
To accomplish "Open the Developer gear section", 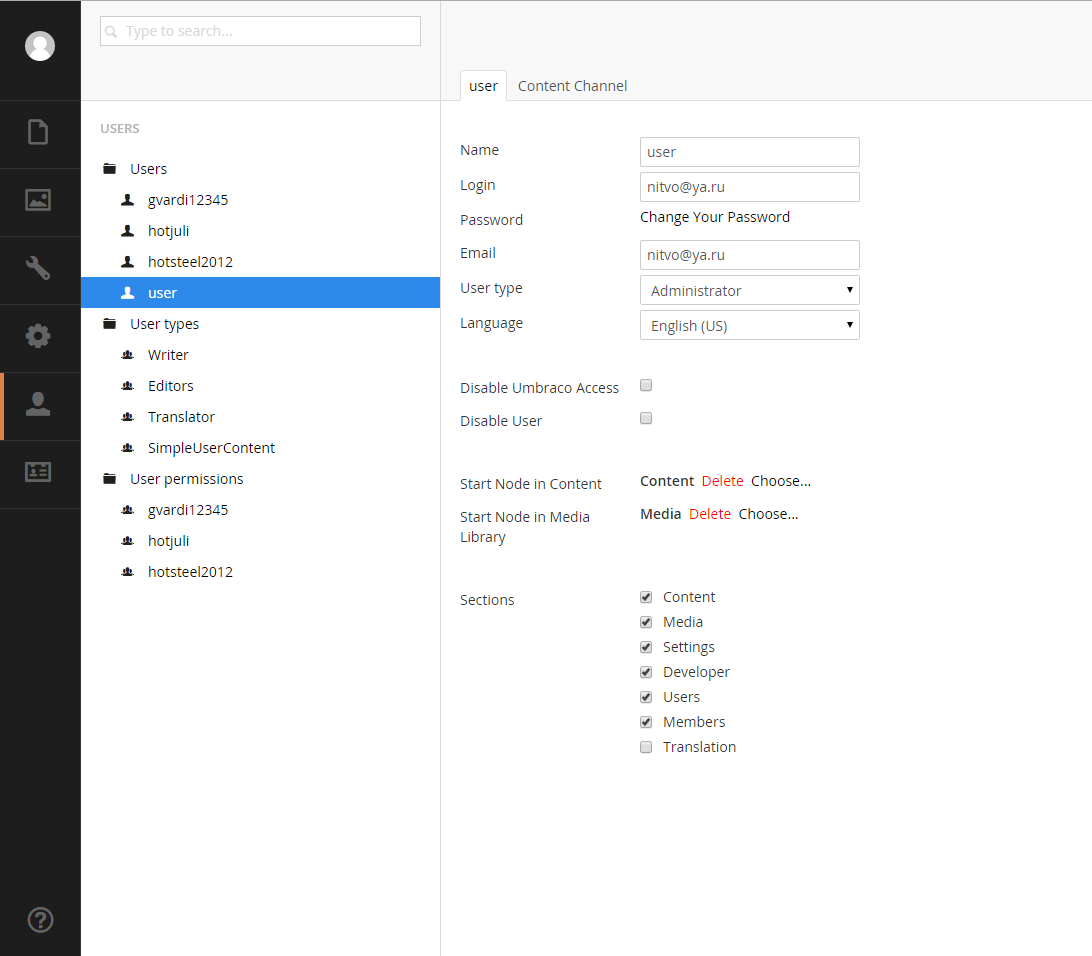I will tap(38, 336).
